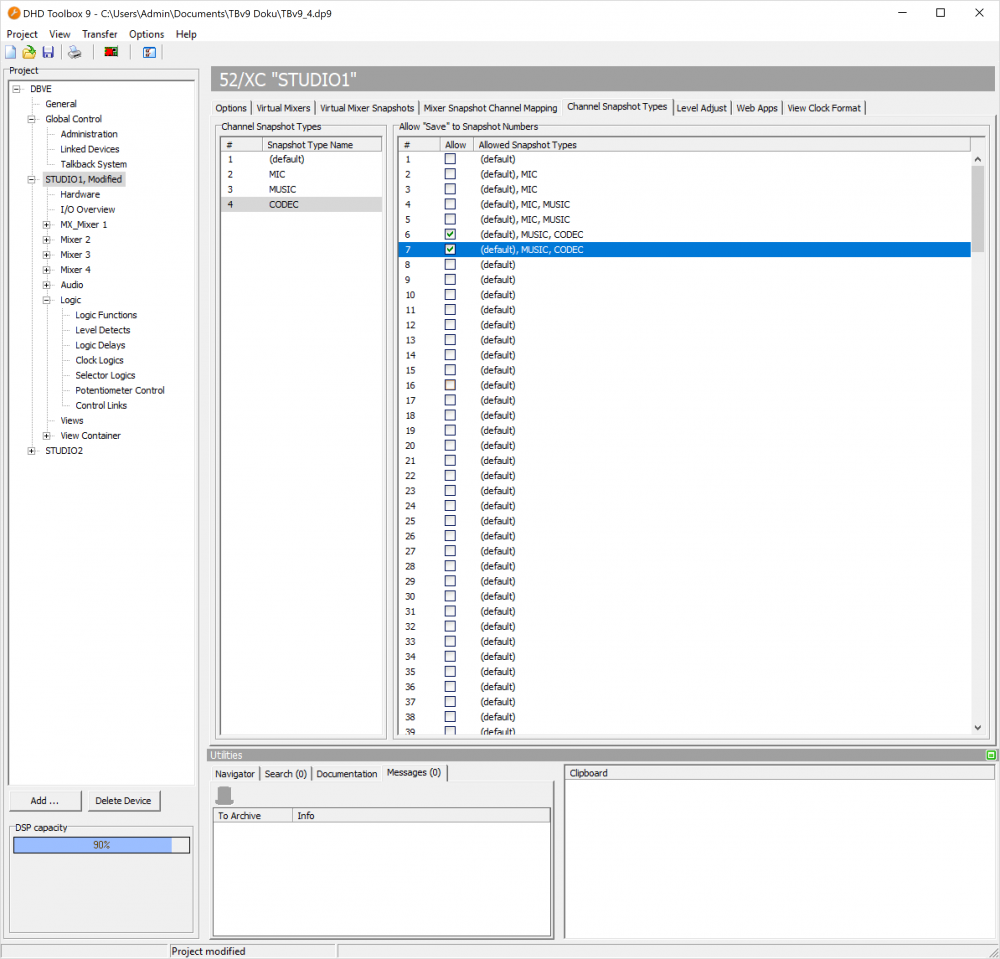The width and height of the screenshot is (1000, 959).
Task: Enable Allow checkbox for snapshot number 1
Action: (450, 158)
